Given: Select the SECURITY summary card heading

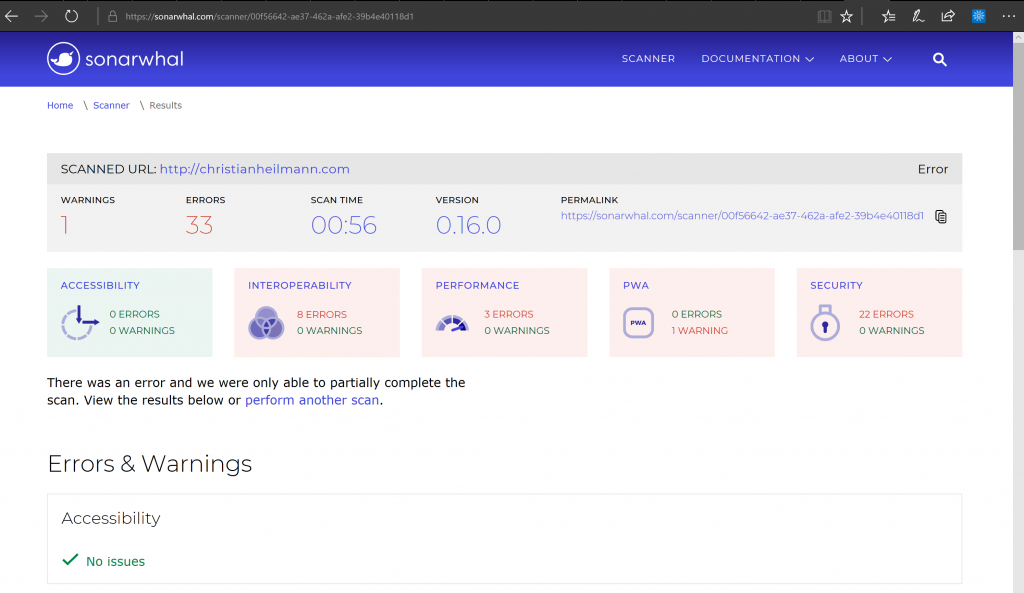Looking at the screenshot, I should (837, 285).
